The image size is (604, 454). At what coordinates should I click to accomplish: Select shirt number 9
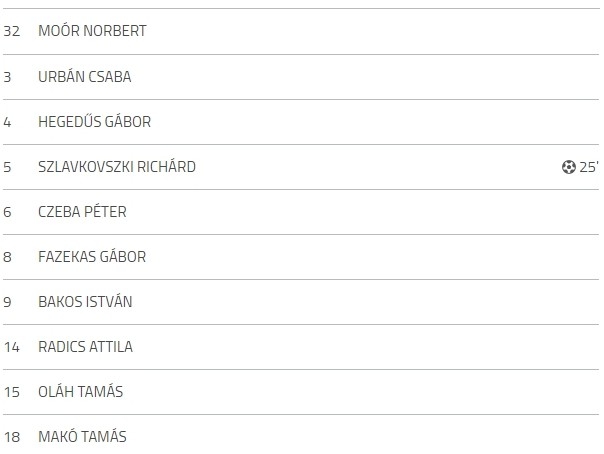7,302
